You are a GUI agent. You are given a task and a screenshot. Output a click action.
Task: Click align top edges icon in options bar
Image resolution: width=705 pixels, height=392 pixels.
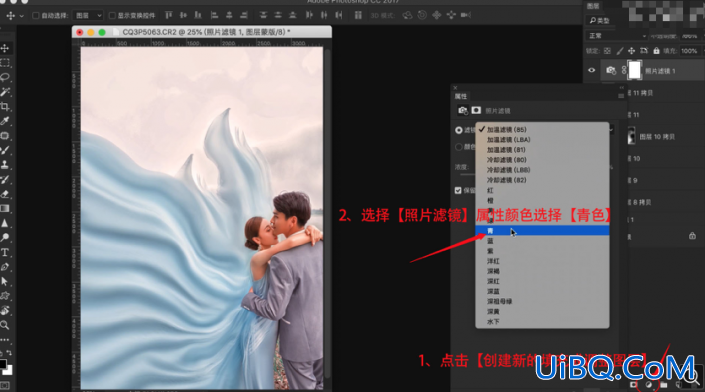pyautogui.click(x=169, y=15)
